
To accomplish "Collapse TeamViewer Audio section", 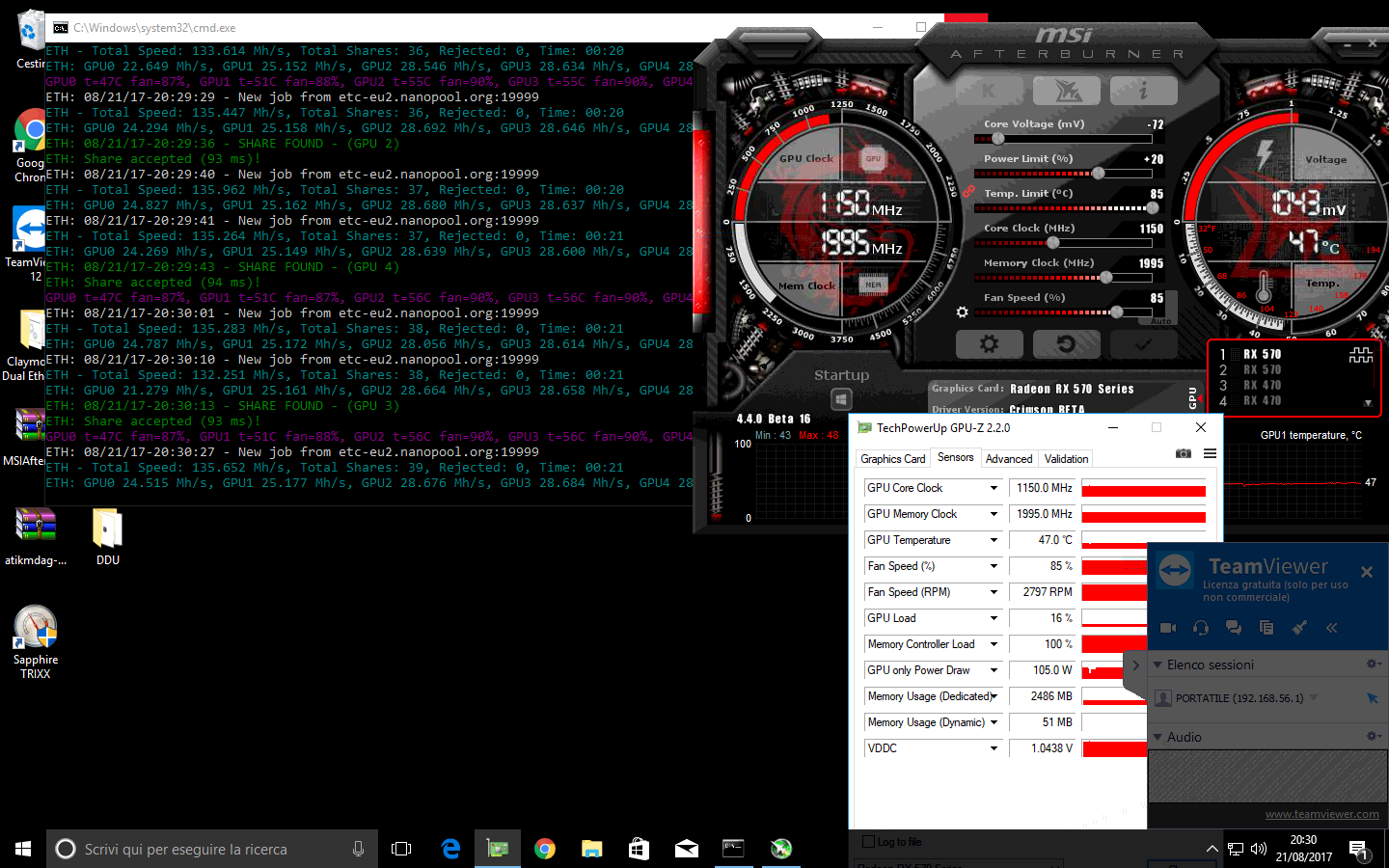I will tap(1157, 737).
